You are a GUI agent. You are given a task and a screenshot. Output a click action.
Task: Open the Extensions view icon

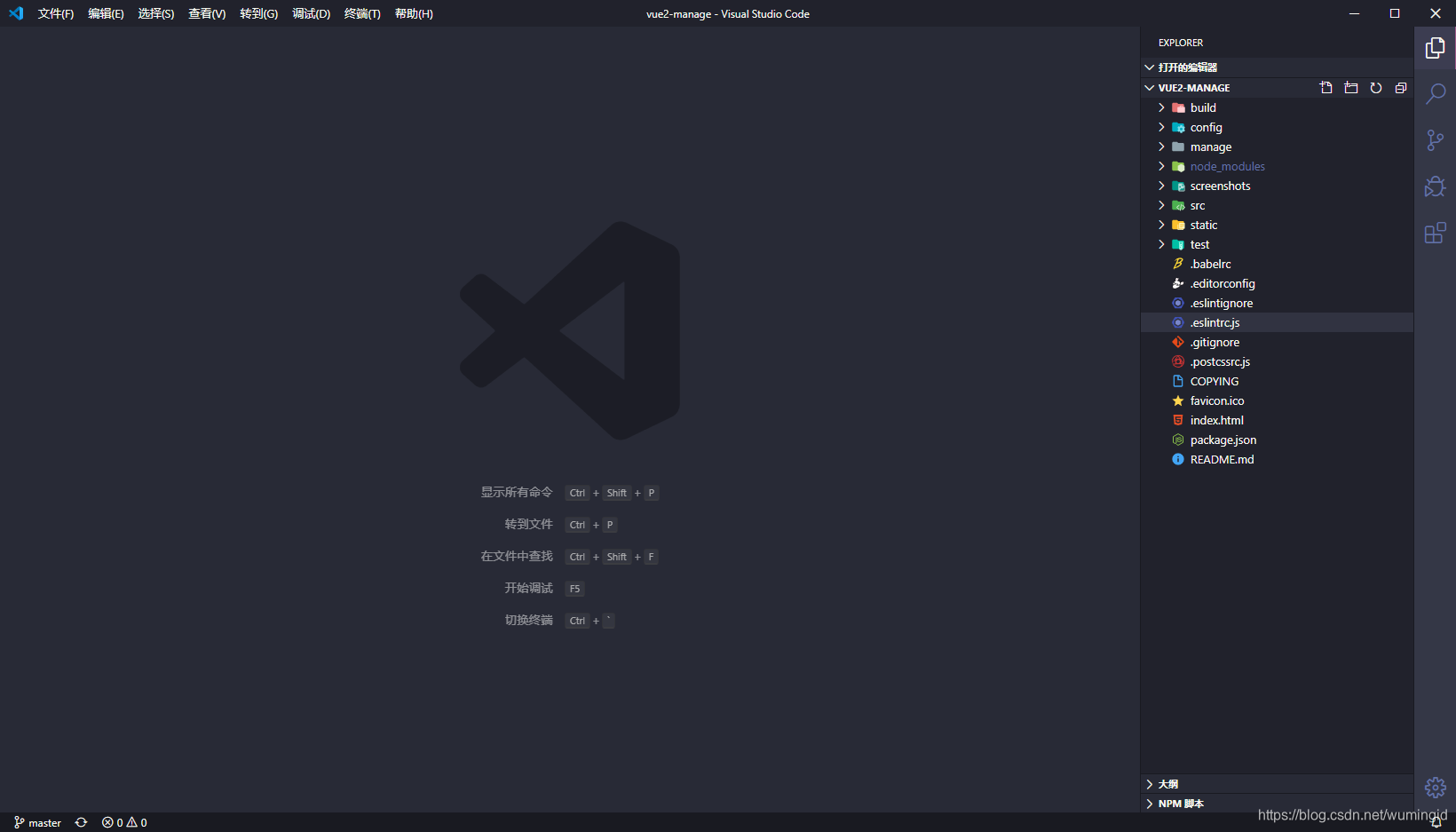pyautogui.click(x=1435, y=233)
